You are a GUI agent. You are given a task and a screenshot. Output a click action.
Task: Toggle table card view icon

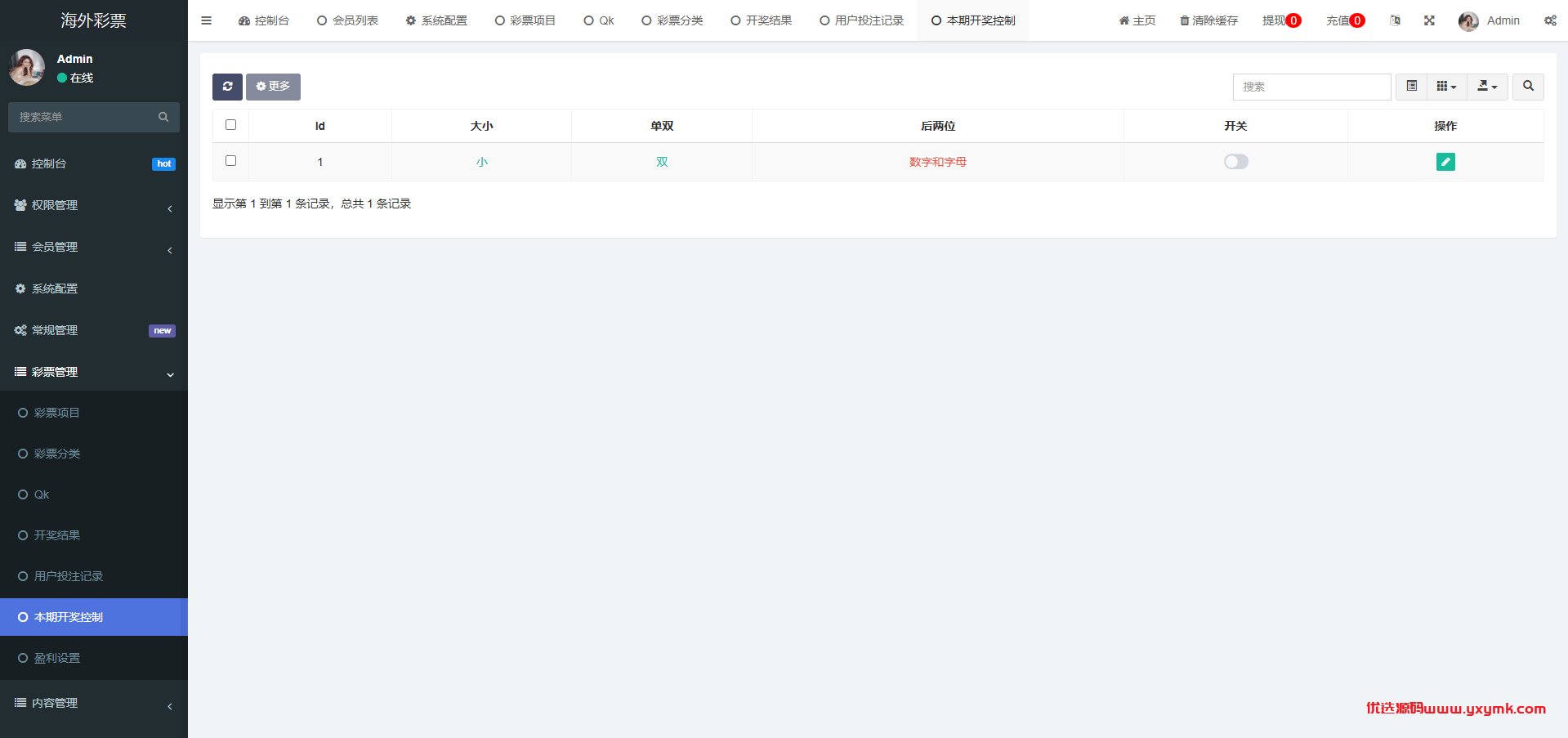[1411, 87]
